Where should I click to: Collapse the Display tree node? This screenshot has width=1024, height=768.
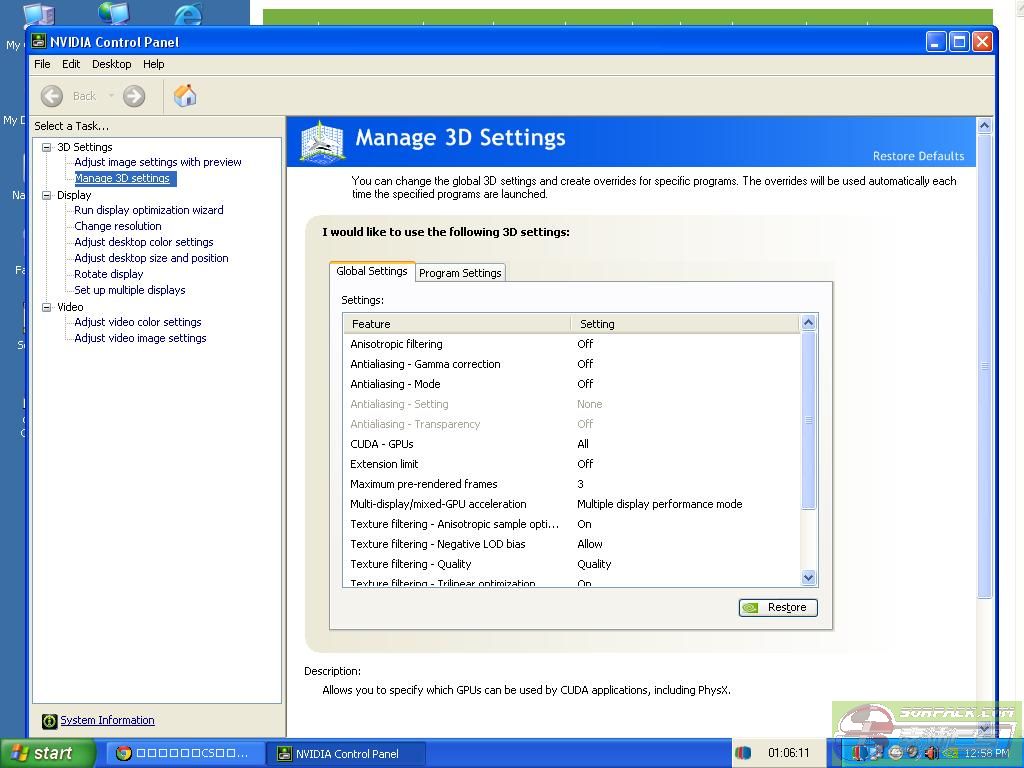click(x=46, y=195)
